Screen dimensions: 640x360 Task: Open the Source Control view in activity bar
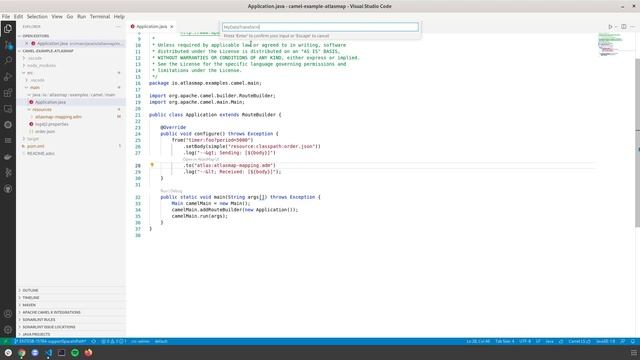8,44
